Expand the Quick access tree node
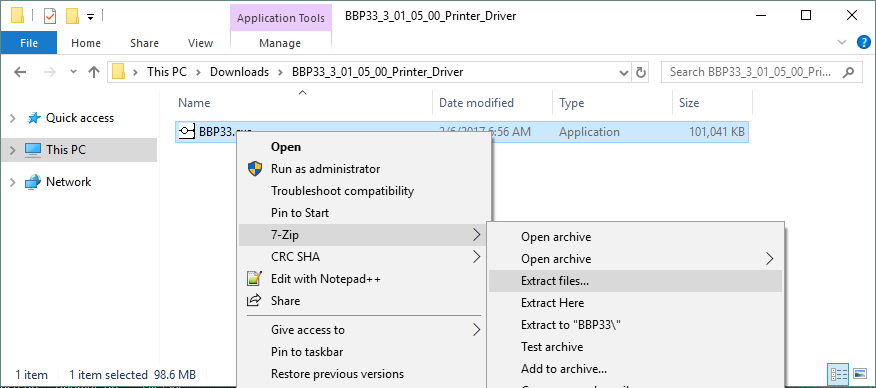Image resolution: width=876 pixels, height=388 pixels. coord(12,118)
